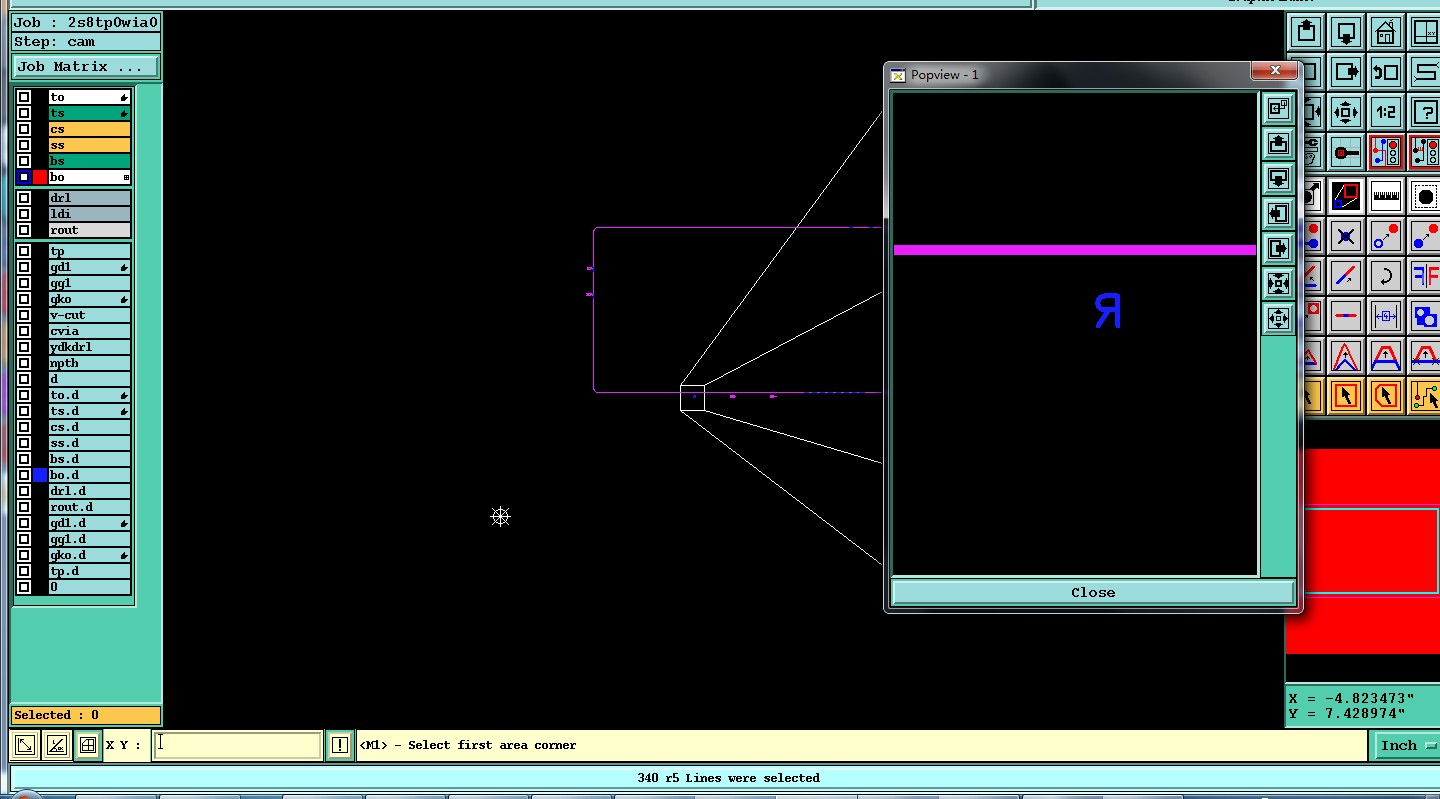Open the Job Matrix window
This screenshot has height=799, width=1440.
pyautogui.click(x=86, y=66)
